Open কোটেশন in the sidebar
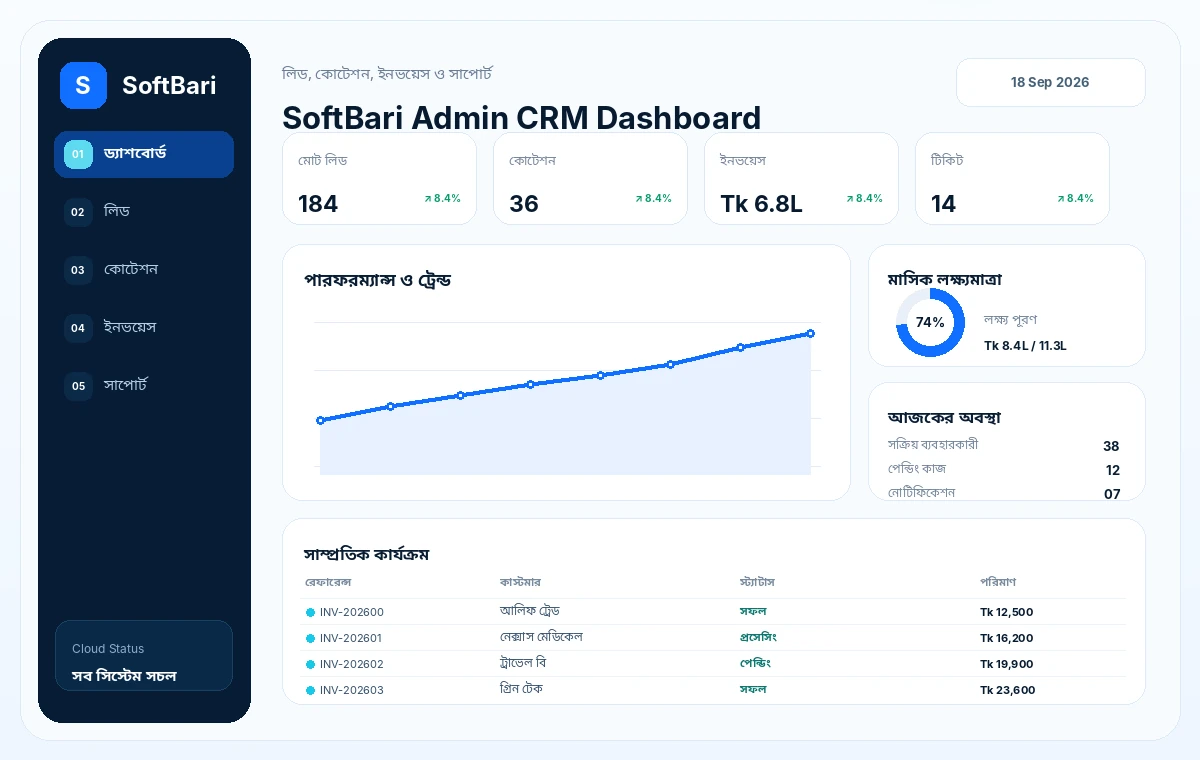Image resolution: width=1200 pixels, height=760 pixels. (144, 270)
